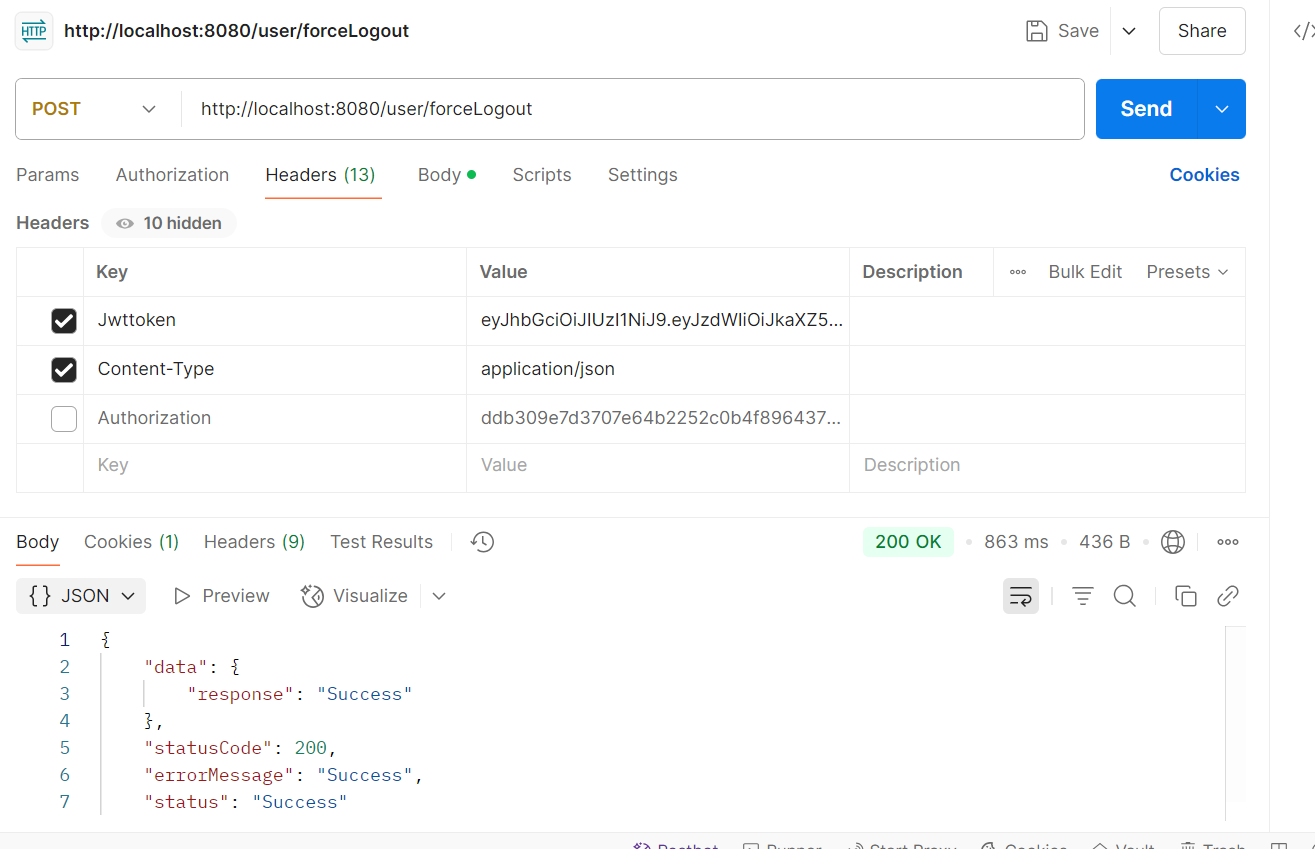1315x849 pixels.
Task: Switch to the Params tab
Action: coord(47,175)
